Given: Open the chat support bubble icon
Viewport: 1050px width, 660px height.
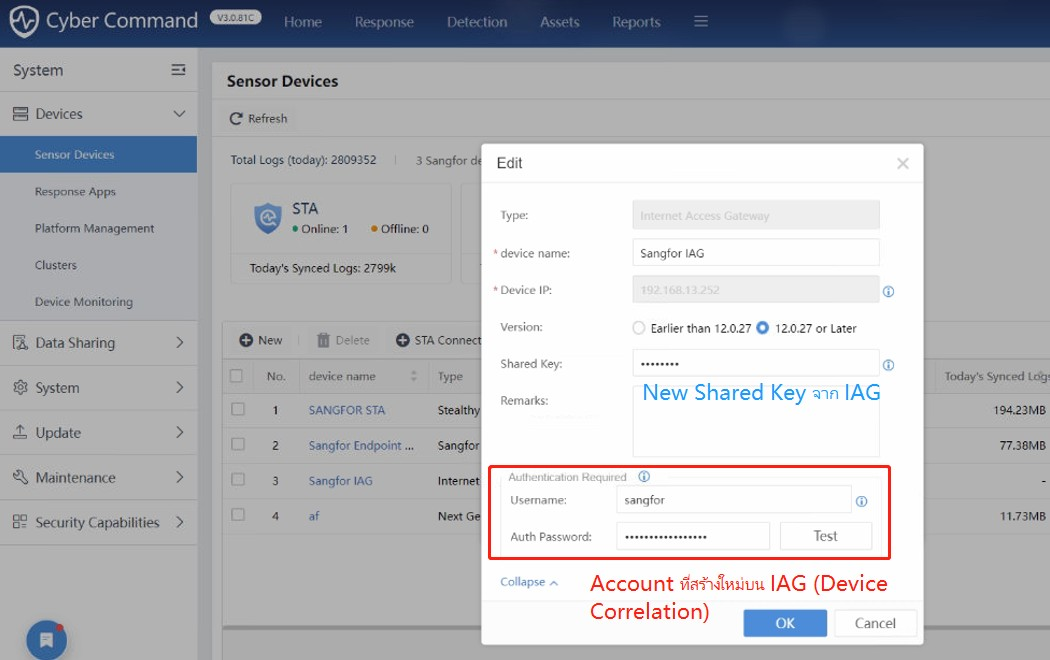Looking at the screenshot, I should tap(46, 640).
